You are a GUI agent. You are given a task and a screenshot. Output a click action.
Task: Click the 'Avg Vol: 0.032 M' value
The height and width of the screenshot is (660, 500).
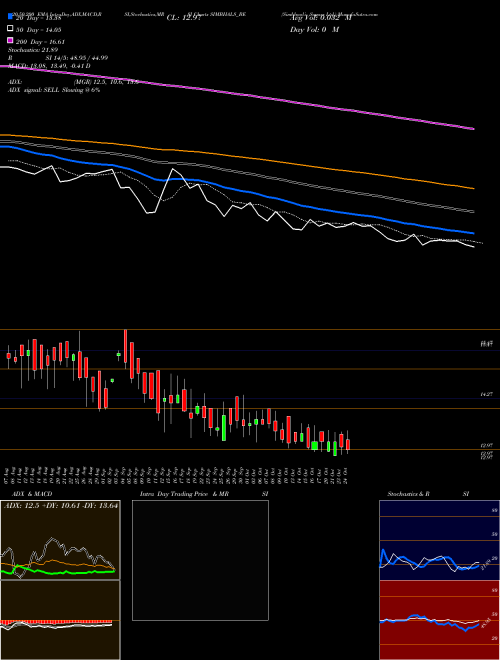pos(321,18)
